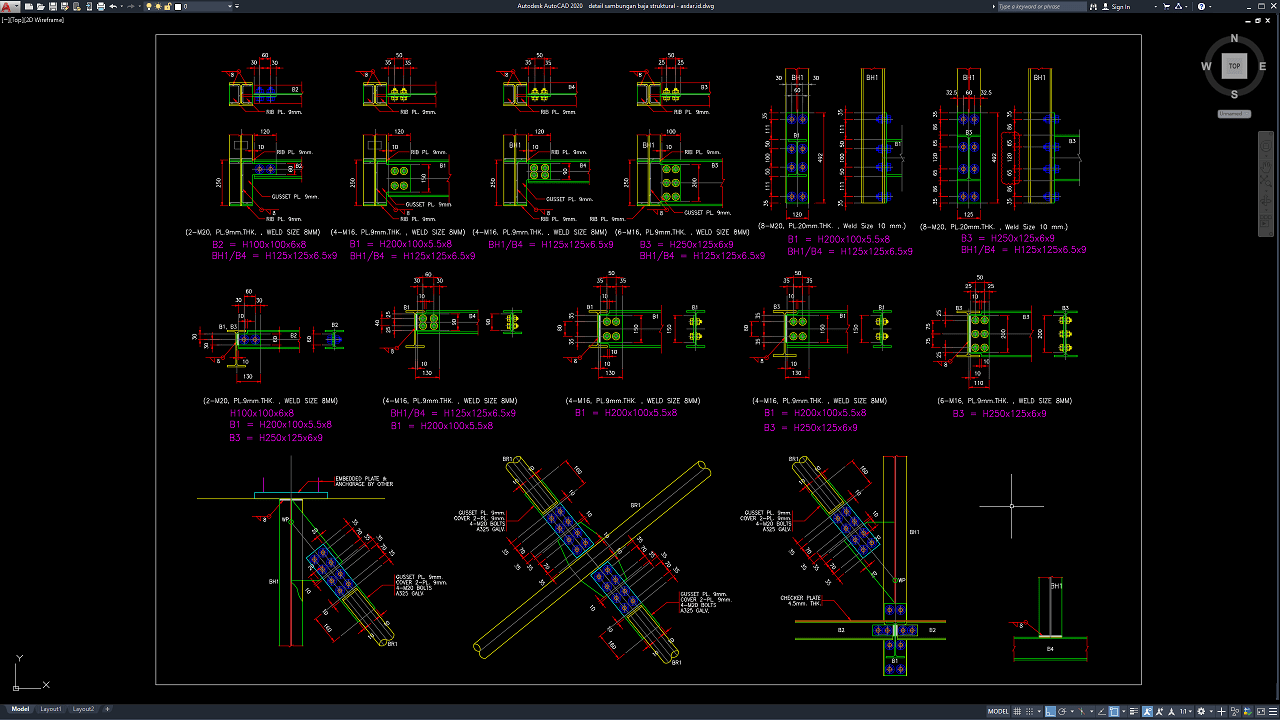Viewport: 1280px width, 720px height.
Task: Click the Save icon in Quick Access toolbar
Action: [54, 6]
